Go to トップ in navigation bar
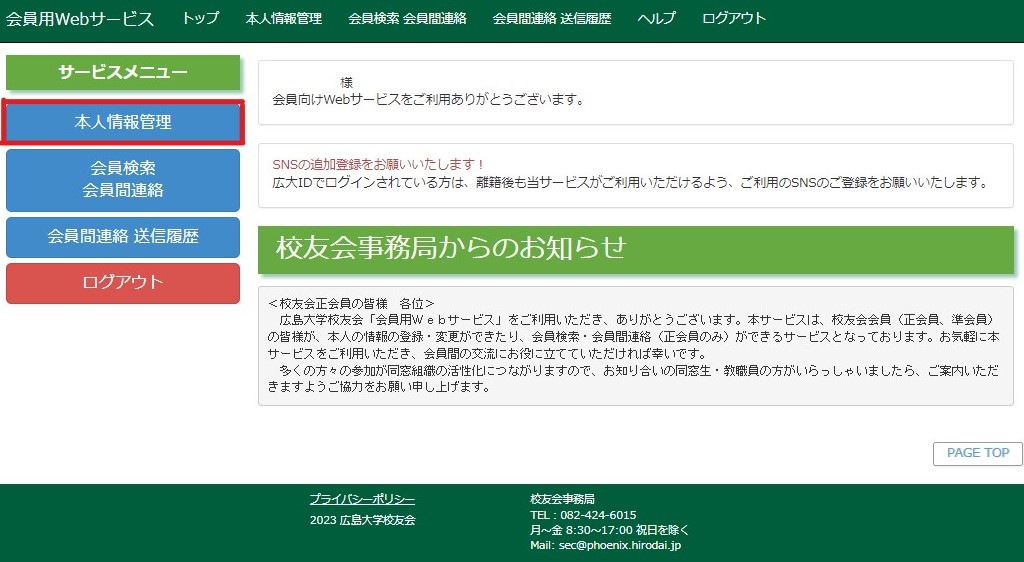The height and width of the screenshot is (562, 1024). (200, 18)
